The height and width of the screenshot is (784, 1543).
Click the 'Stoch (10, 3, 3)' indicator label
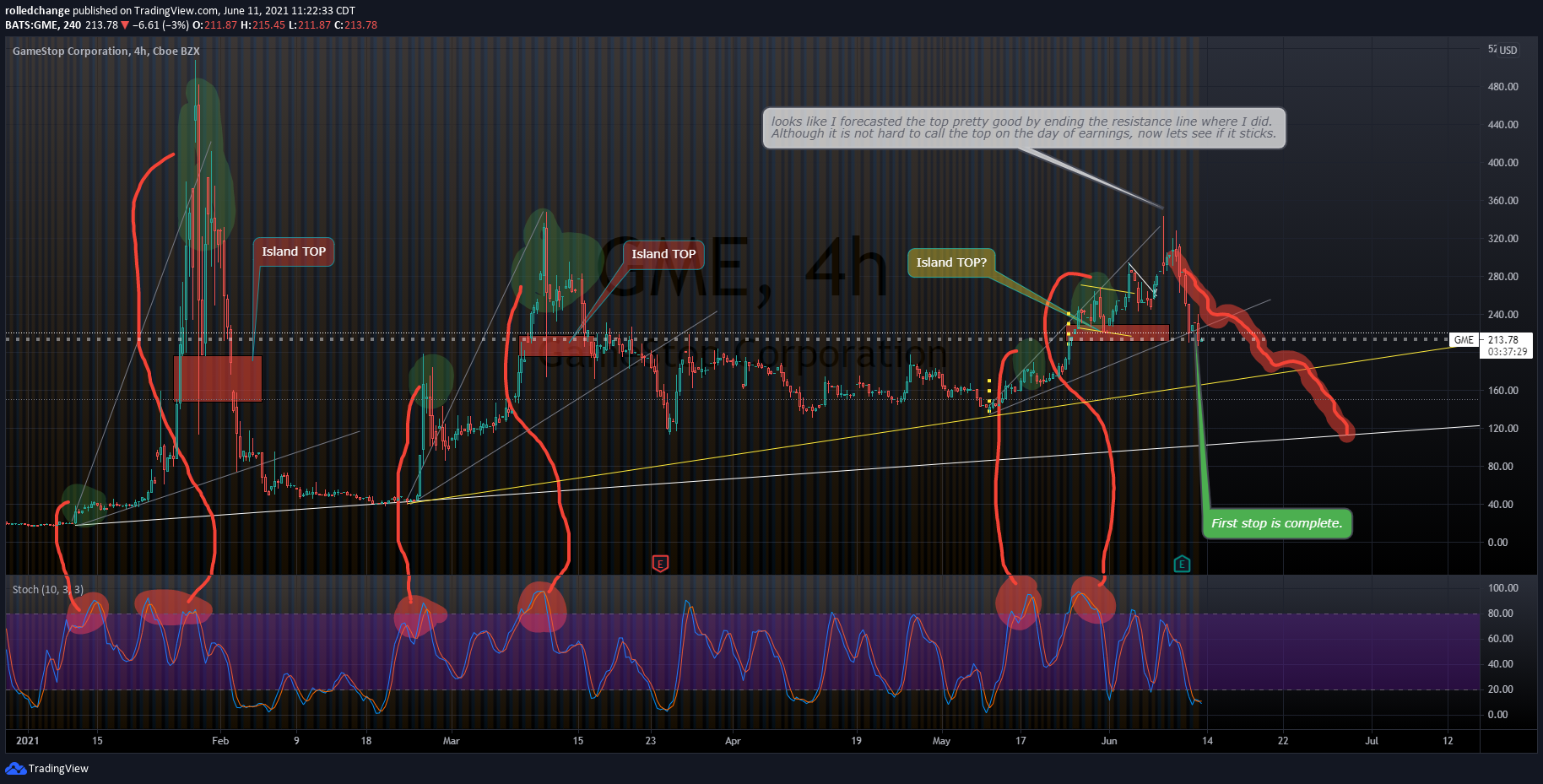click(x=48, y=589)
